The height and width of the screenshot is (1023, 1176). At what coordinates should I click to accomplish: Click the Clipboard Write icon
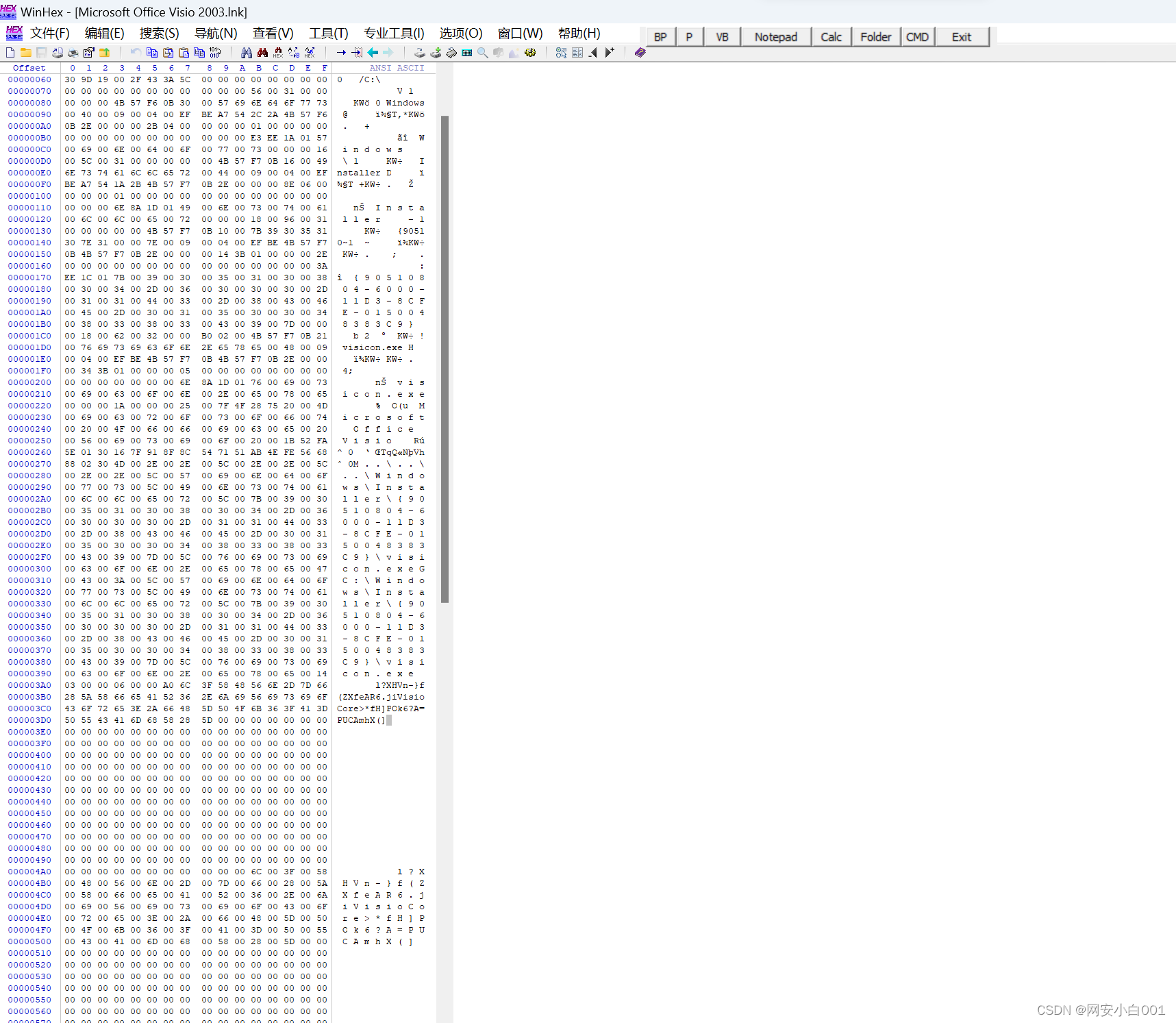point(168,53)
